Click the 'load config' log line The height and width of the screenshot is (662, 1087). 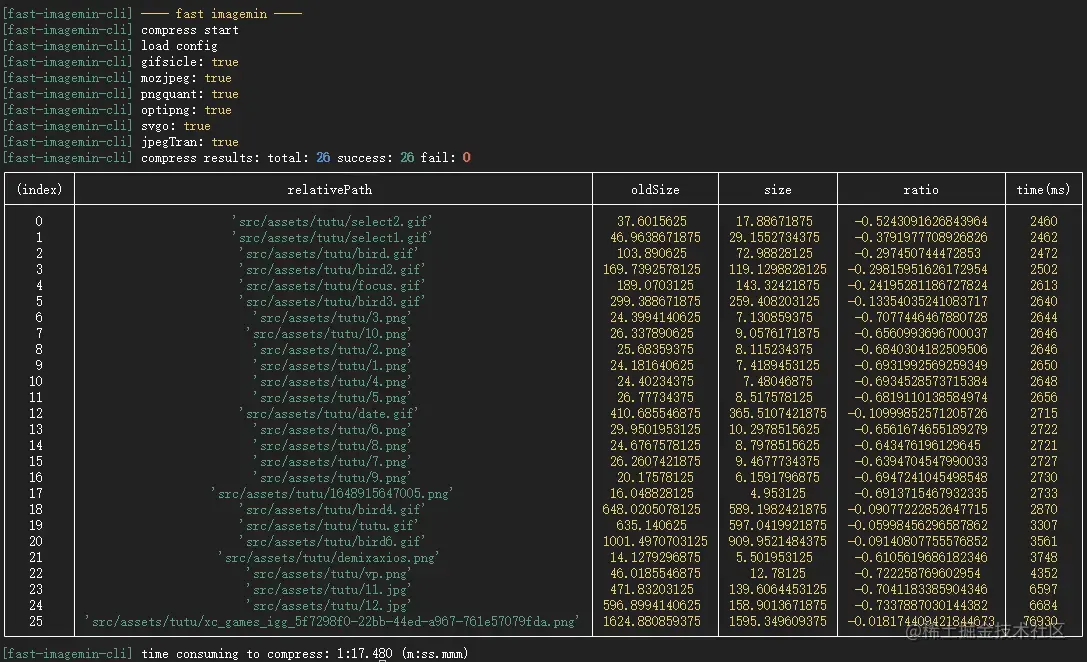click(179, 46)
